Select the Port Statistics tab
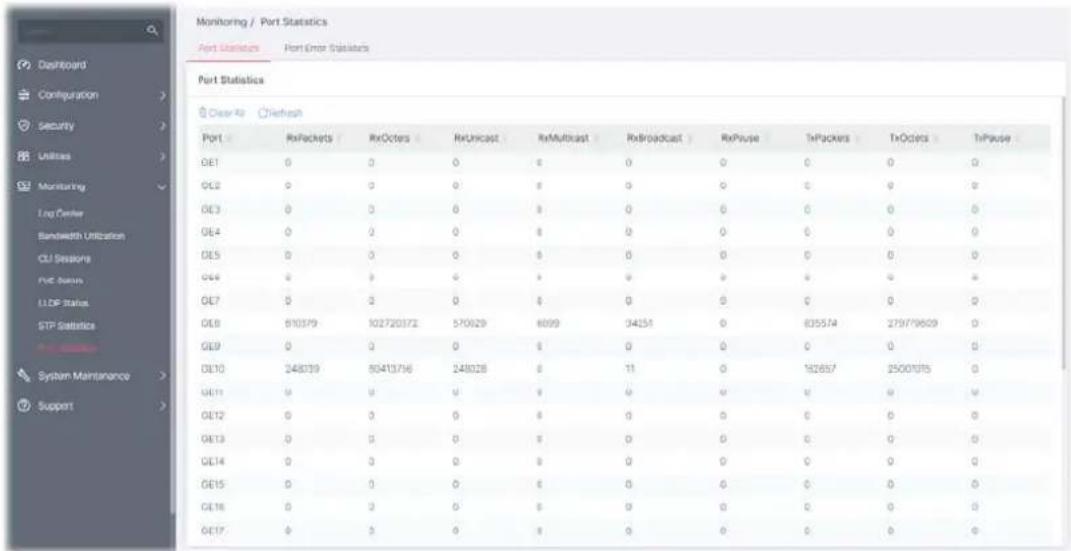 [228, 48]
